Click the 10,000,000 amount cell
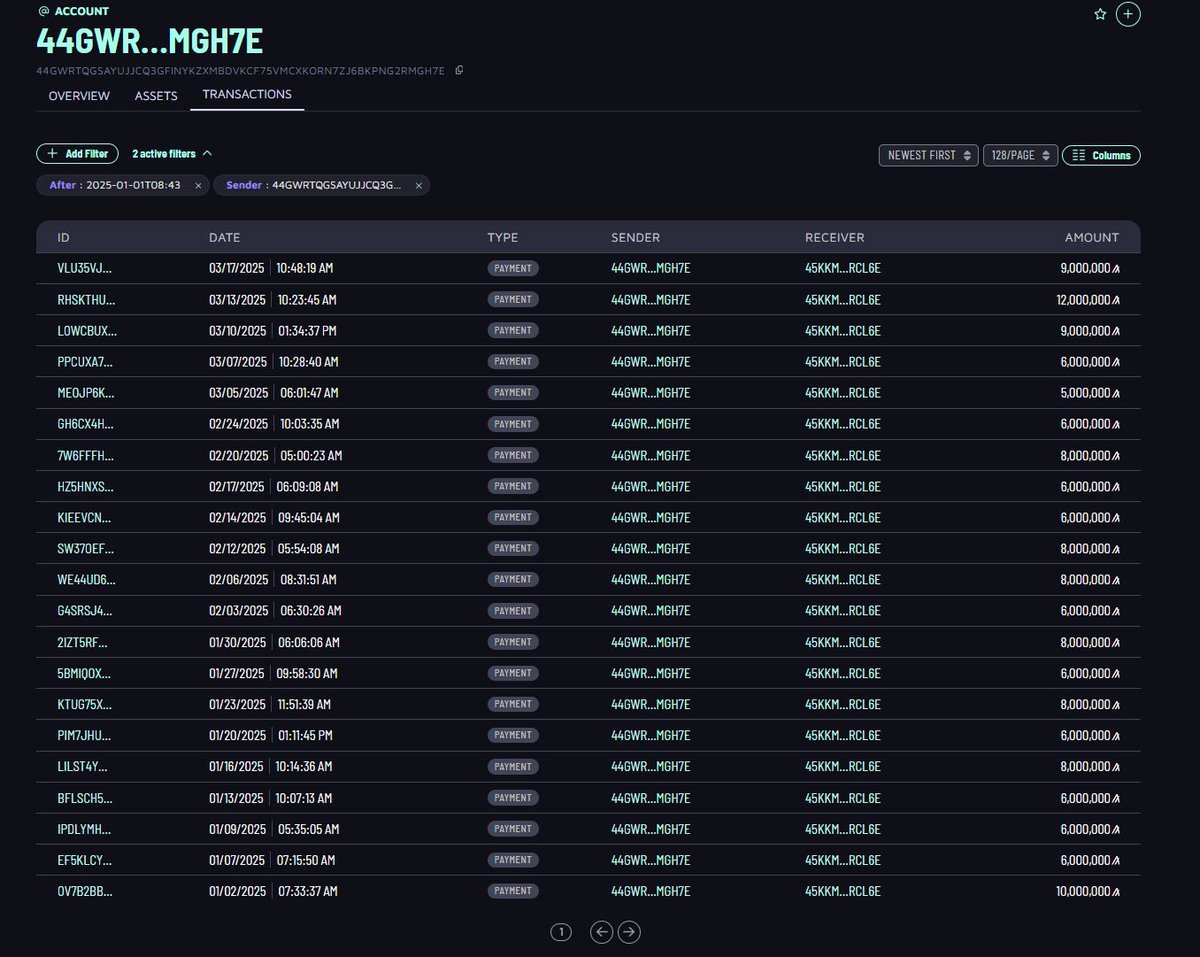Viewport: 1200px width, 957px height. (1089, 890)
